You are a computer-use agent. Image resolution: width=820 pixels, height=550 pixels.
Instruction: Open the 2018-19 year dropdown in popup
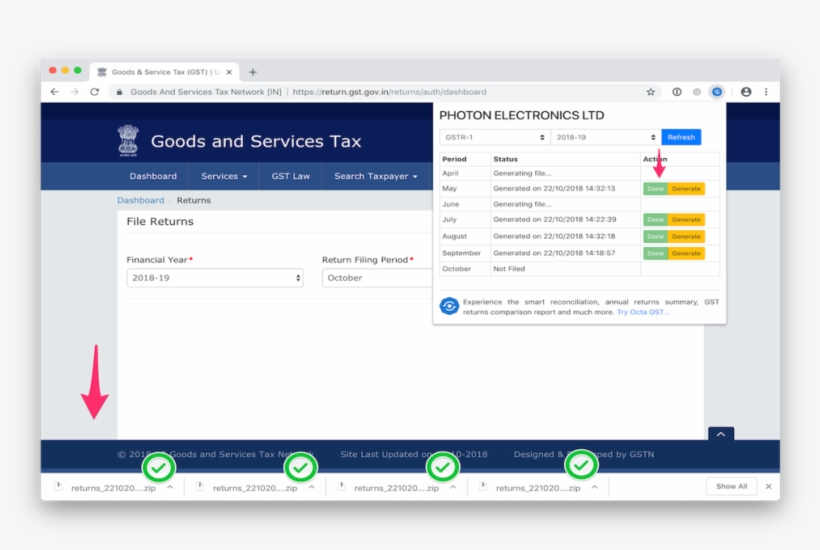(606, 137)
